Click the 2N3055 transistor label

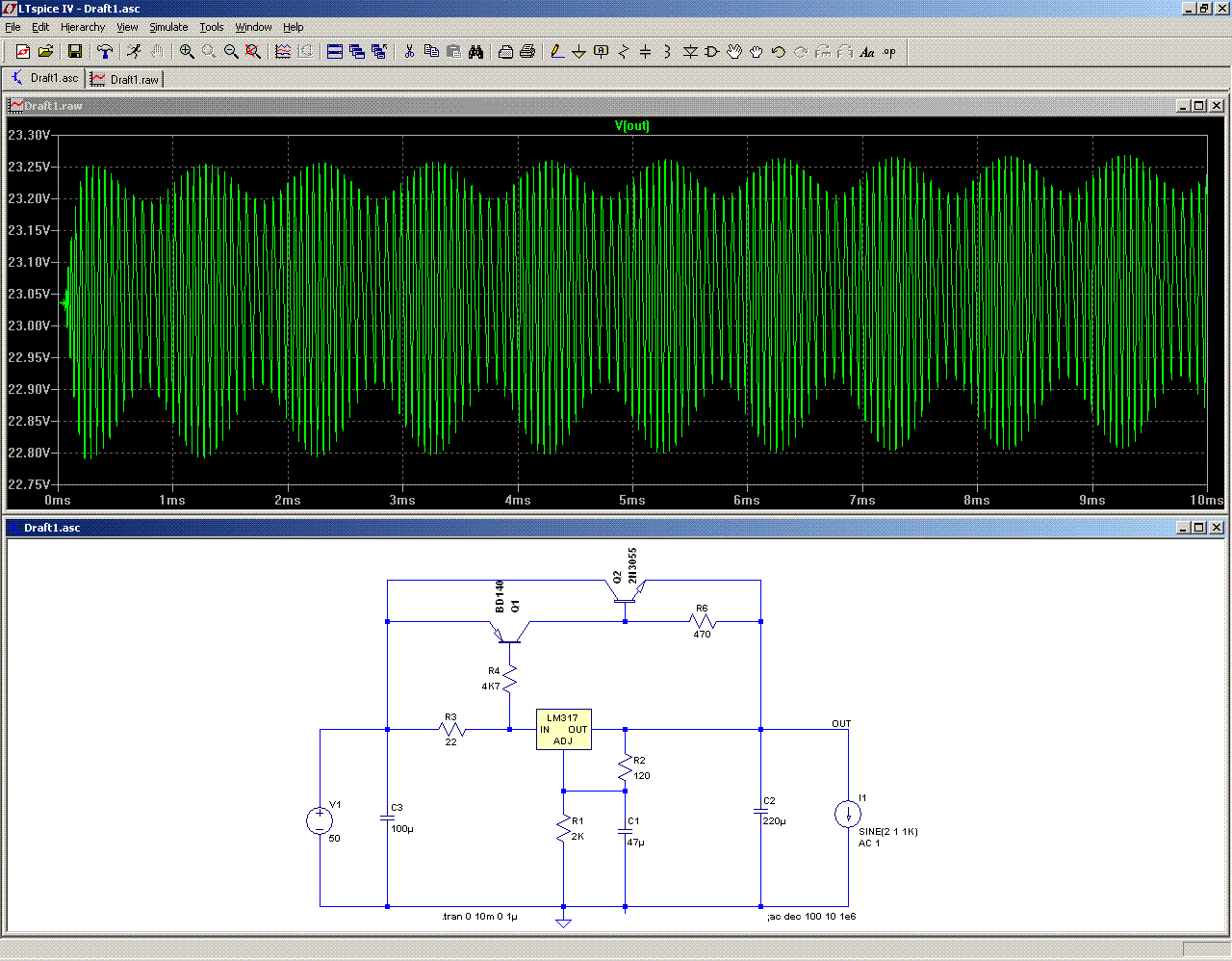[x=632, y=565]
